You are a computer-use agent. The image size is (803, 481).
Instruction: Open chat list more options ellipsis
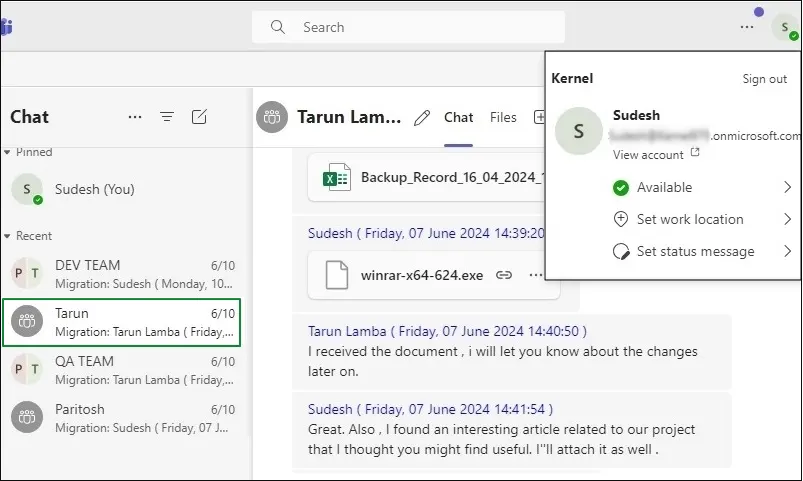point(135,117)
